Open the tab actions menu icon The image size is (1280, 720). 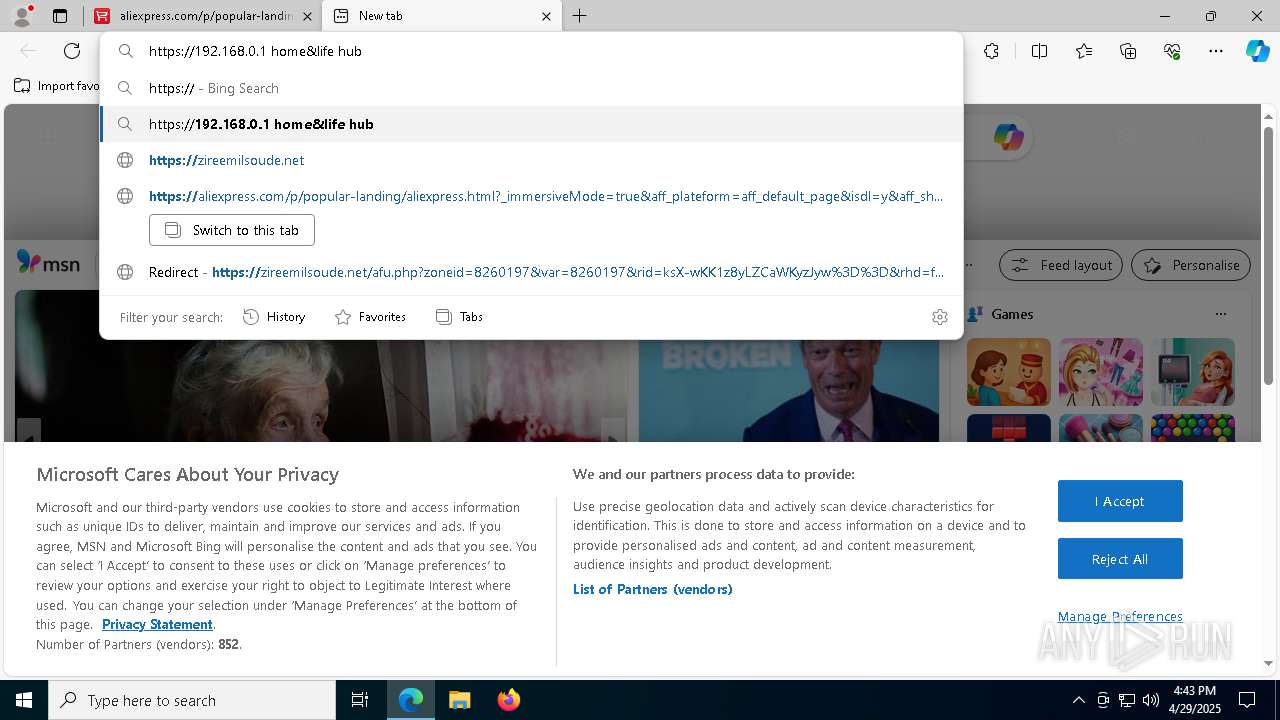click(60, 16)
